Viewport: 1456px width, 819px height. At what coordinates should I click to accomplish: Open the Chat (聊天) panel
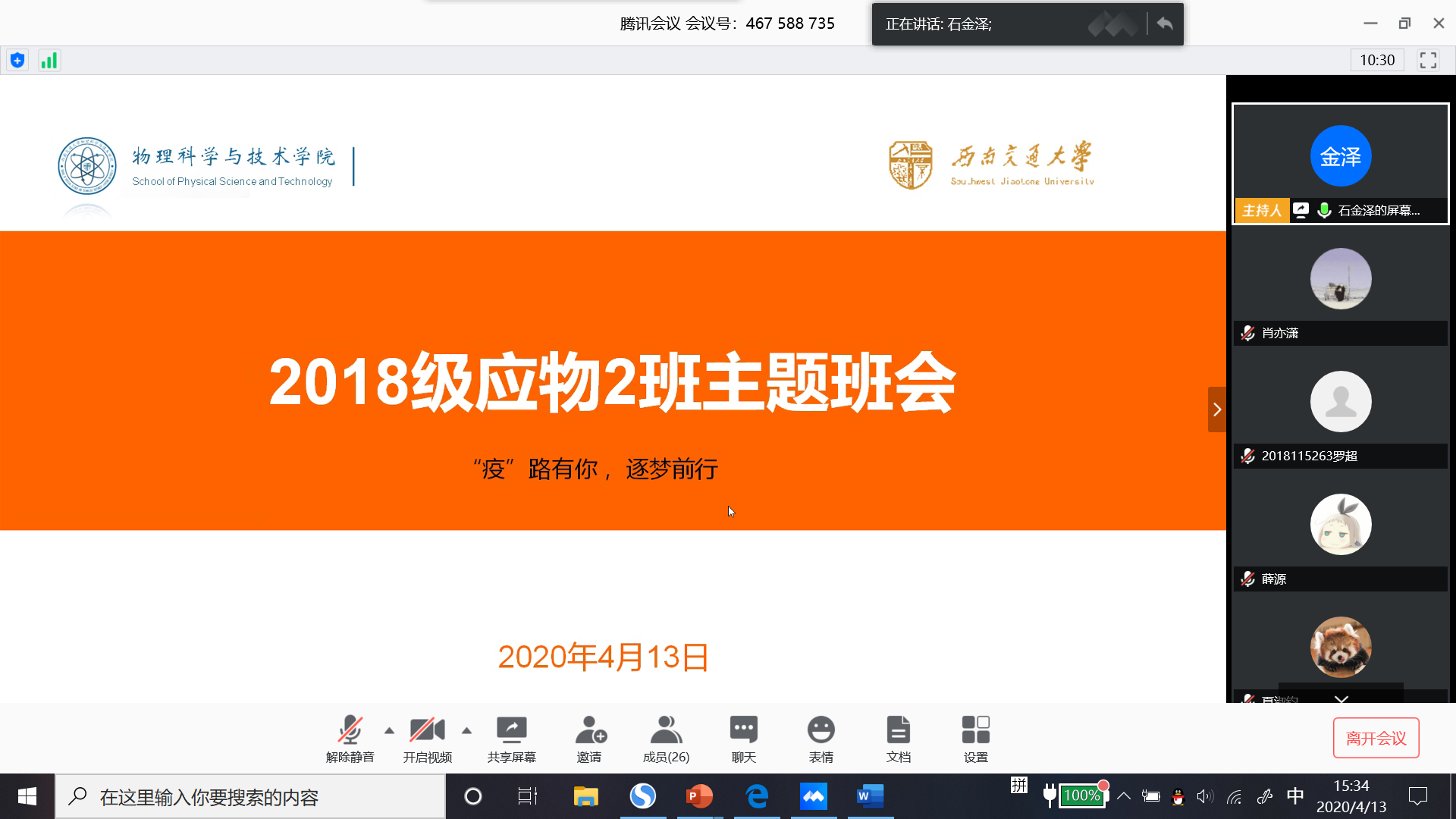coord(743,730)
